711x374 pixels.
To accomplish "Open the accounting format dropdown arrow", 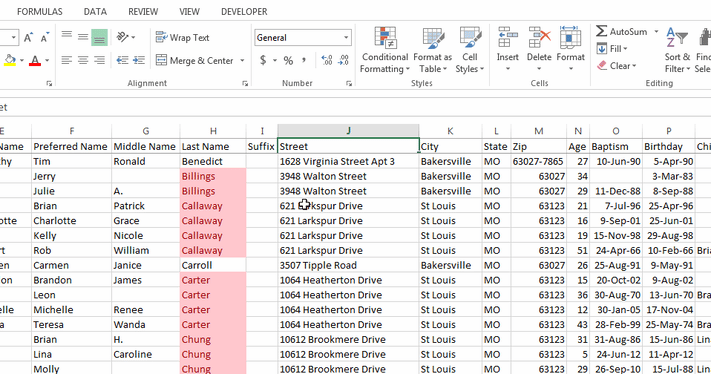I will point(275,60).
